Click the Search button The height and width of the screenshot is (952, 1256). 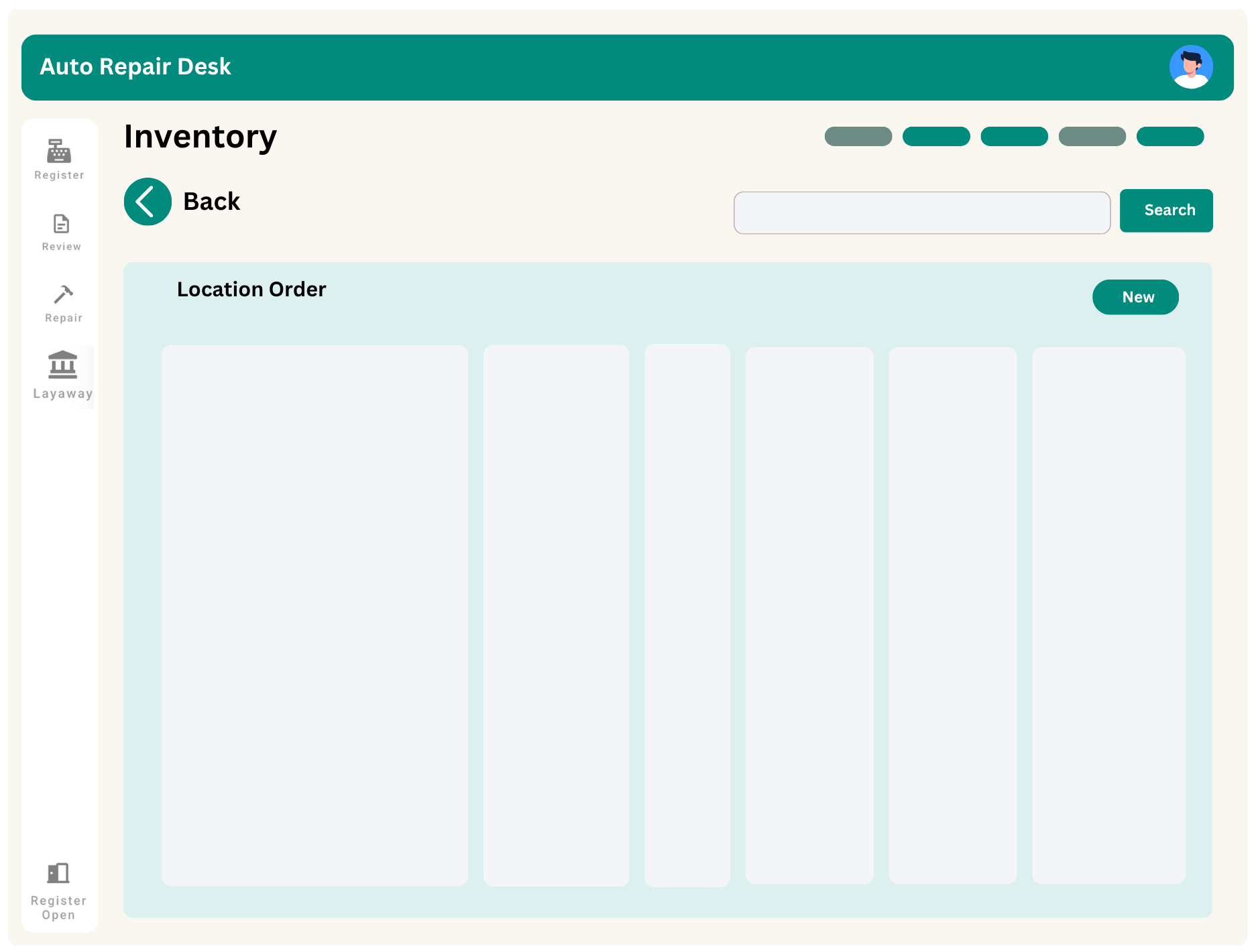(x=1165, y=211)
